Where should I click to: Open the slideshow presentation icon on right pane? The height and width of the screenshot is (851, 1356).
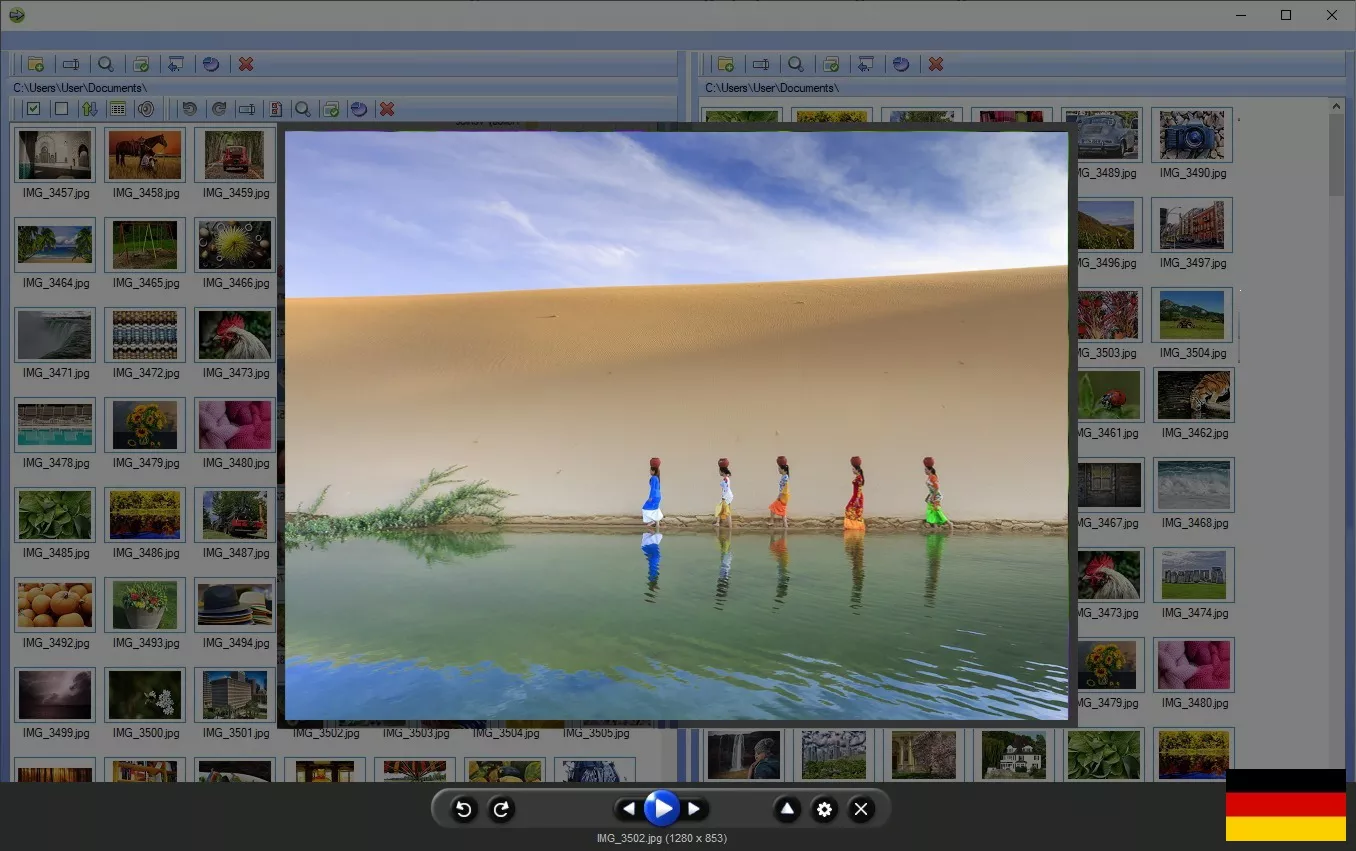(866, 64)
